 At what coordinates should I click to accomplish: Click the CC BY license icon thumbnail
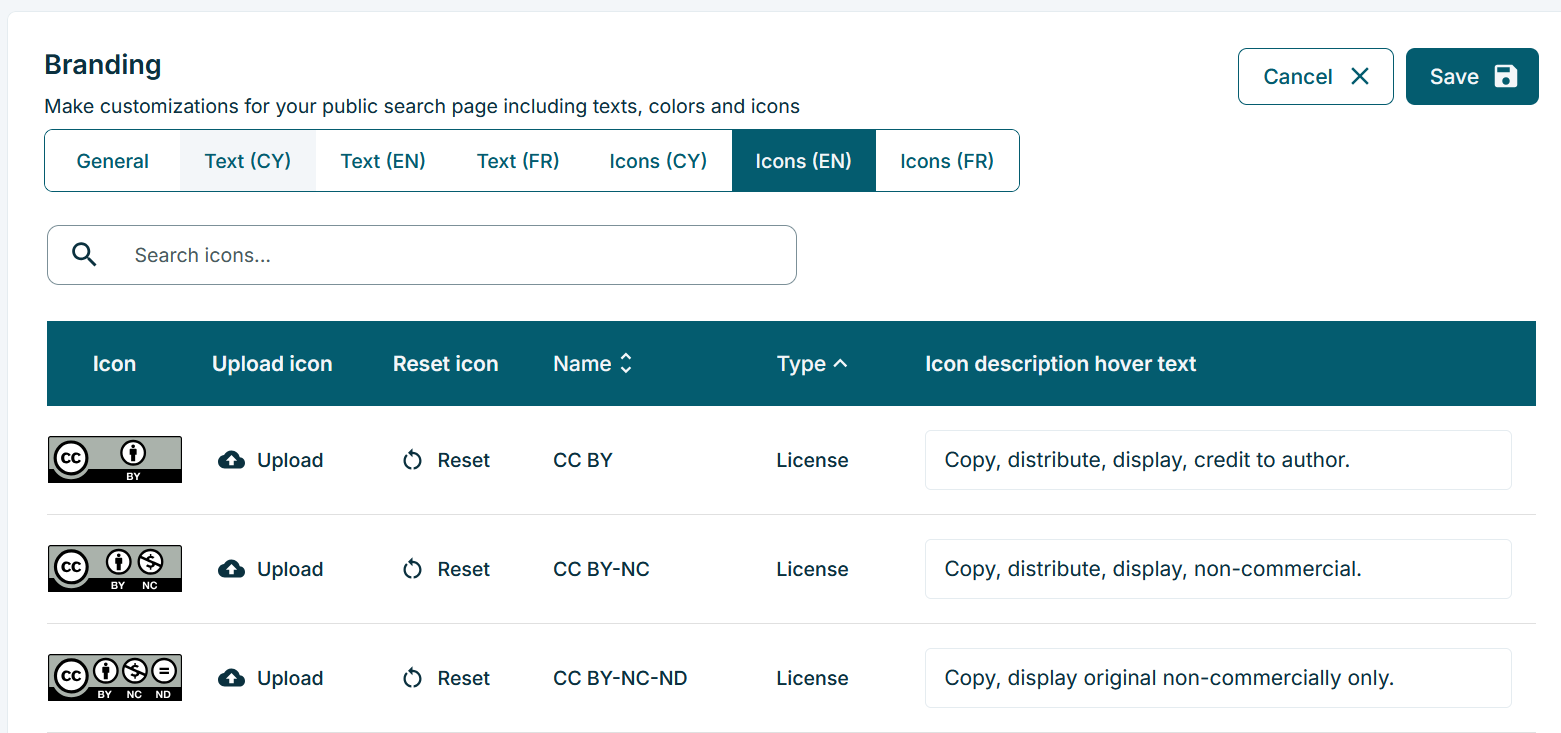(x=114, y=459)
